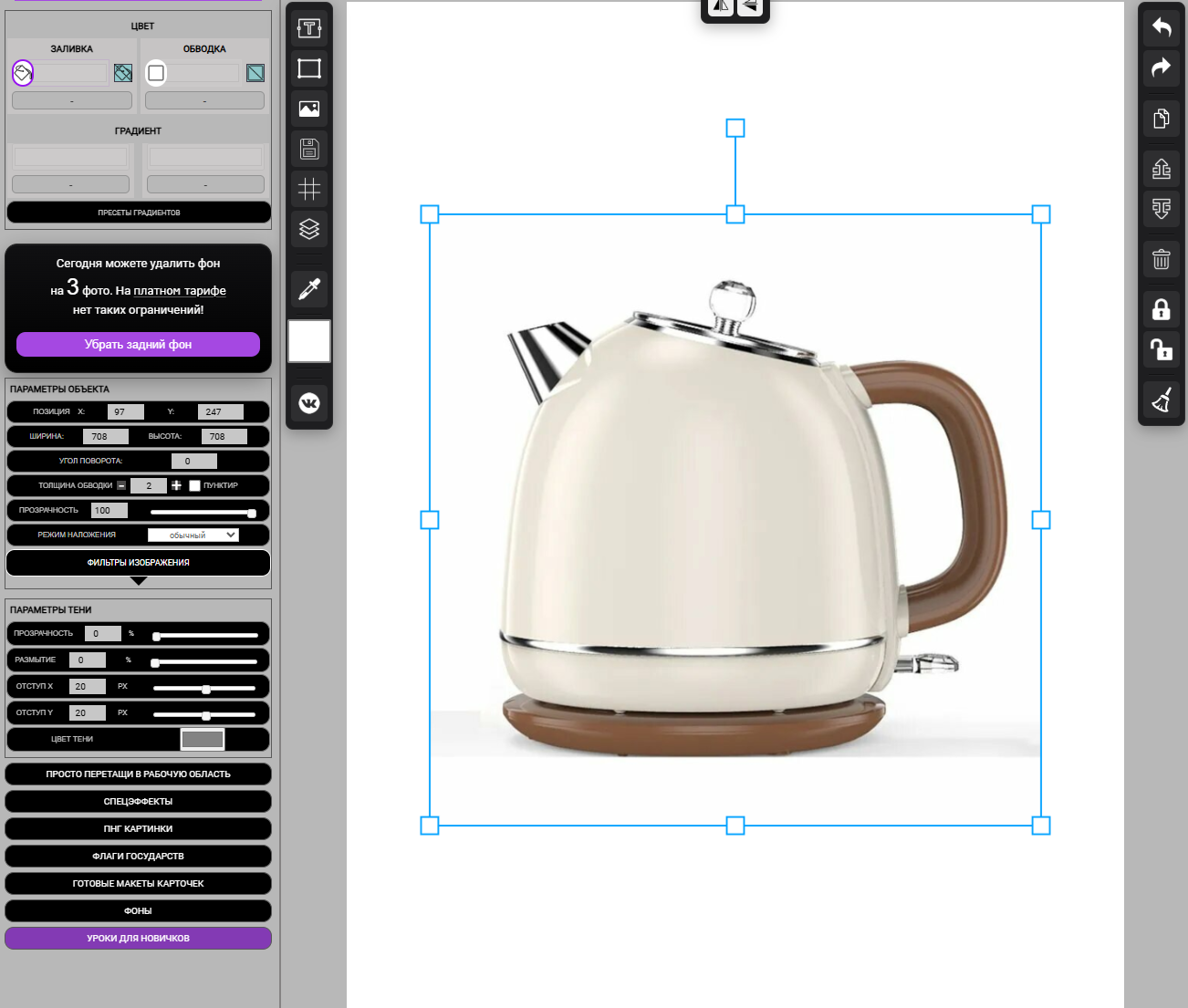This screenshot has height=1008, width=1188.
Task: Increase stroke thickness with plus button
Action: (176, 485)
